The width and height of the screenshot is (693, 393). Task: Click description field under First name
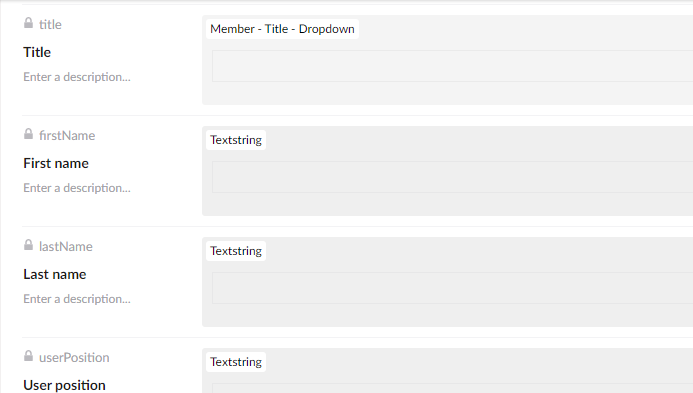(x=77, y=188)
